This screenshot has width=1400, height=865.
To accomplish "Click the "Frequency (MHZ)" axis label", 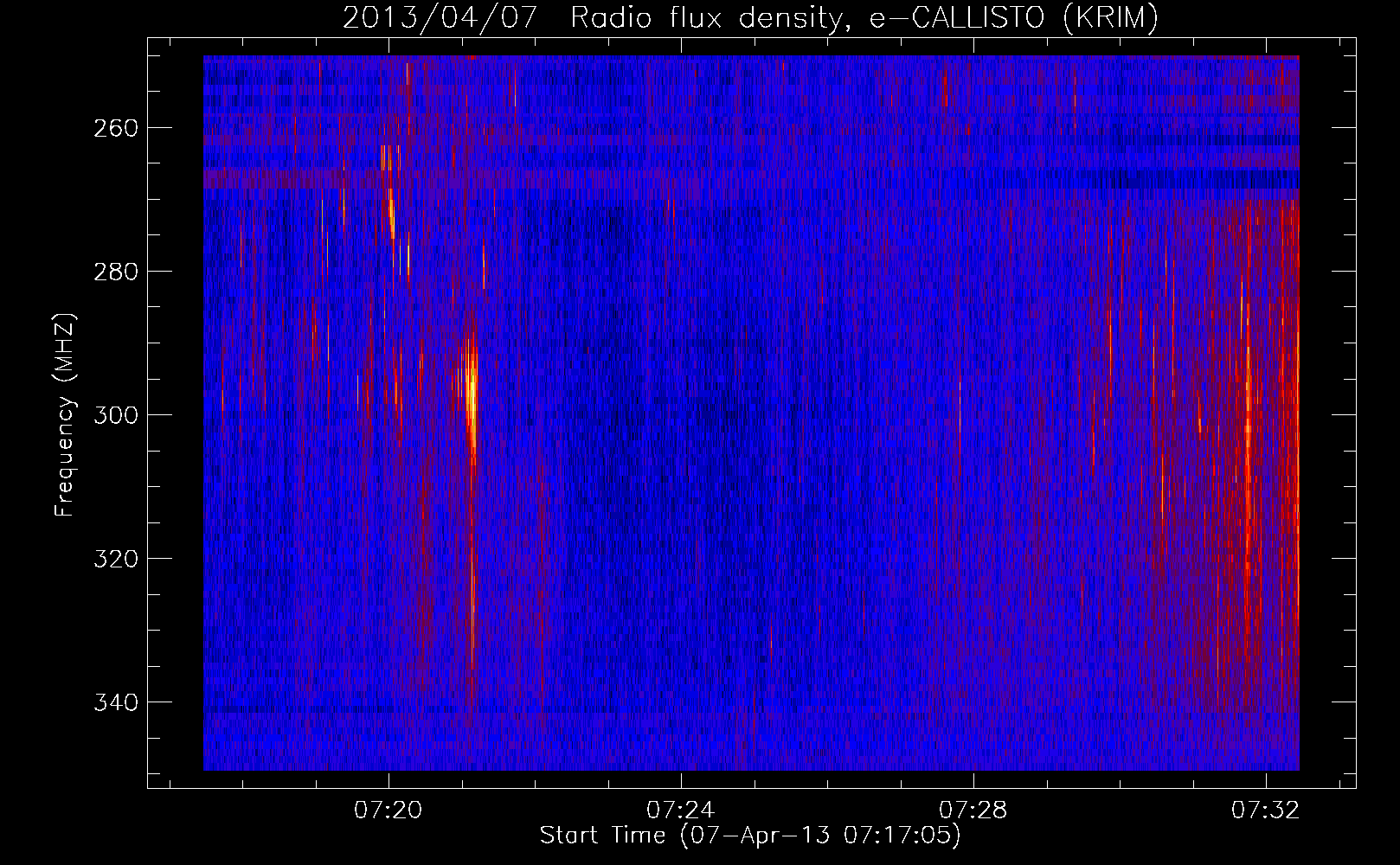I will point(65,414).
